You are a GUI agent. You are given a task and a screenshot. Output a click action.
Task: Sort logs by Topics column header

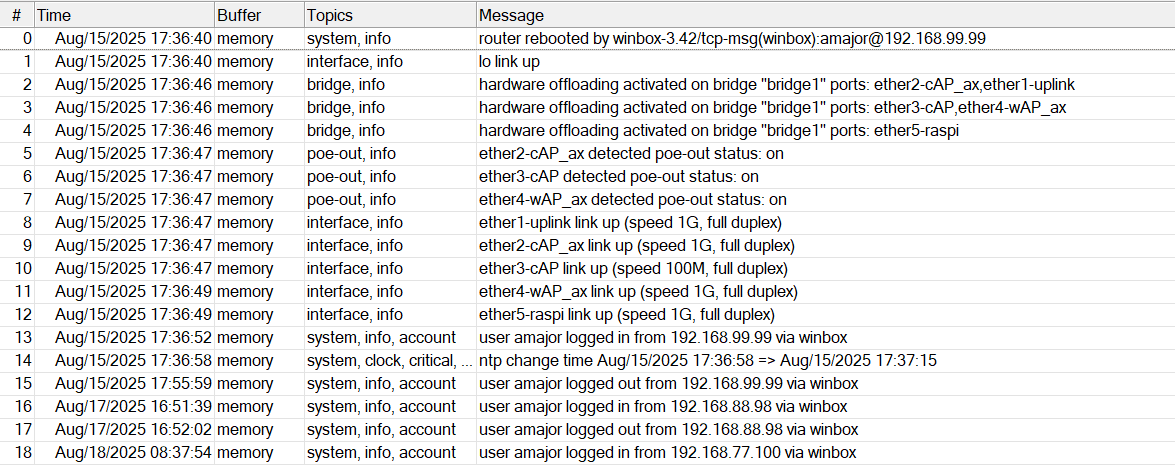click(389, 15)
